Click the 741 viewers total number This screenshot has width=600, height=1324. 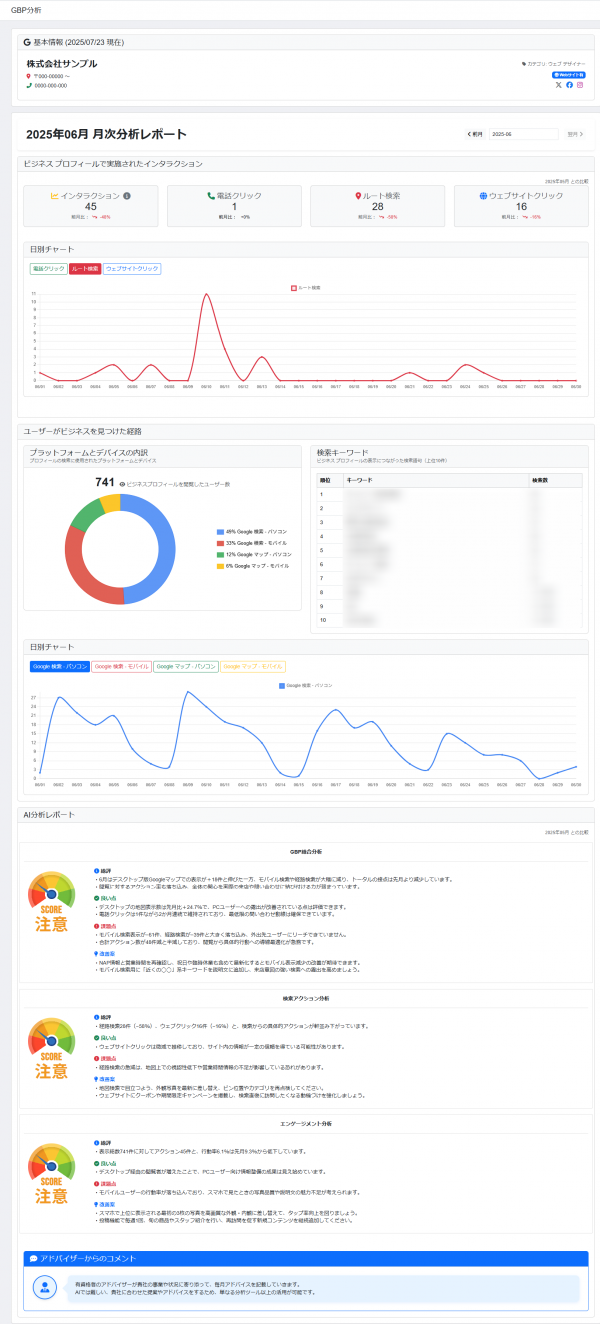[105, 483]
